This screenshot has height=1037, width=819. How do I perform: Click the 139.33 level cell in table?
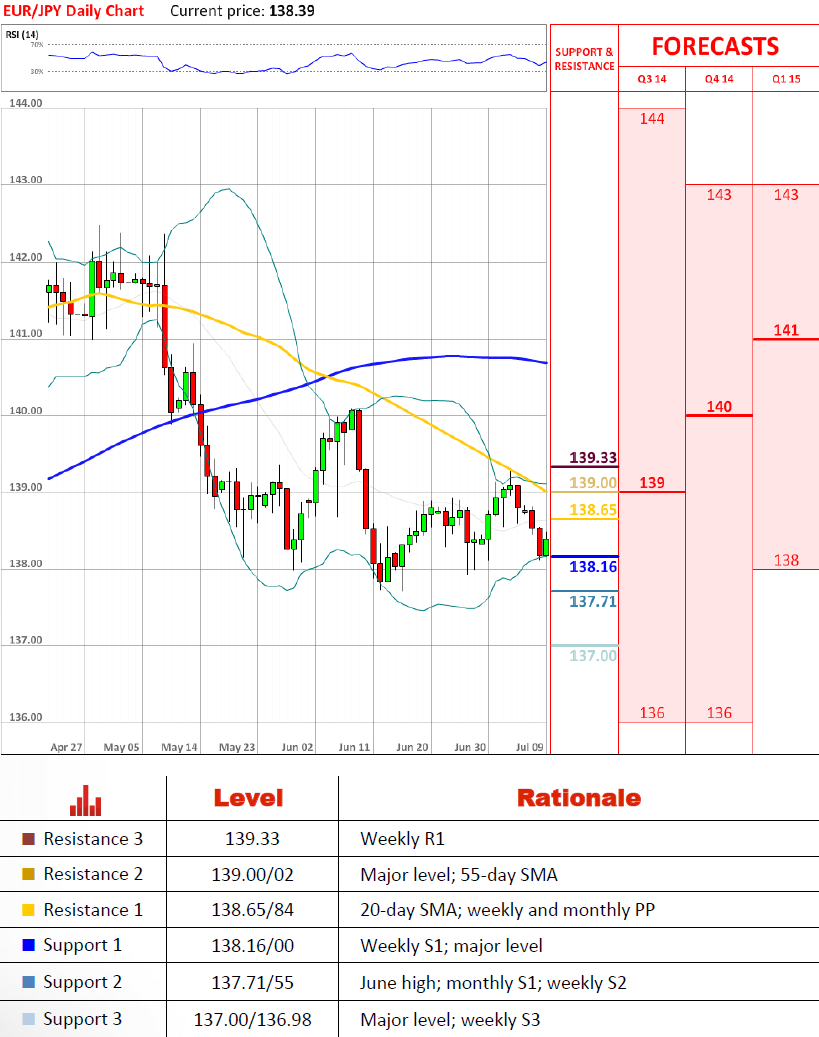(252, 839)
